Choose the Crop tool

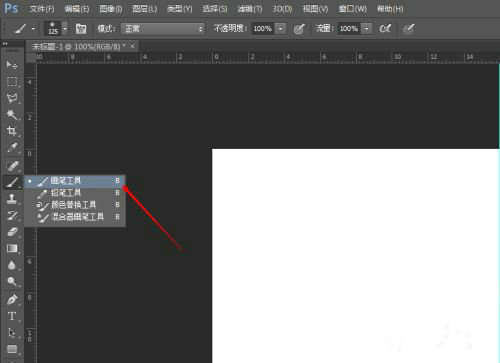tap(12, 131)
